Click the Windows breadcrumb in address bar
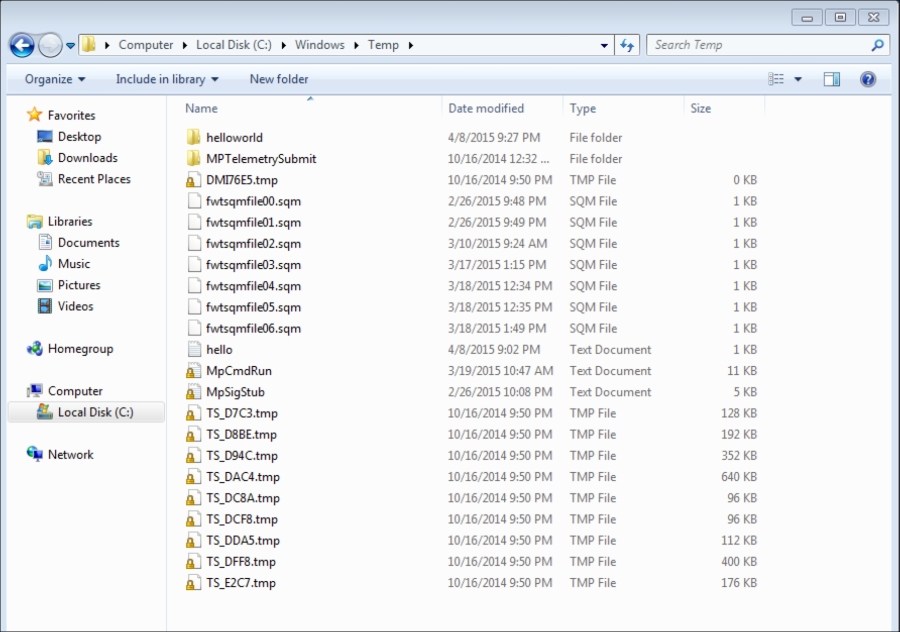900x632 pixels. tap(319, 45)
